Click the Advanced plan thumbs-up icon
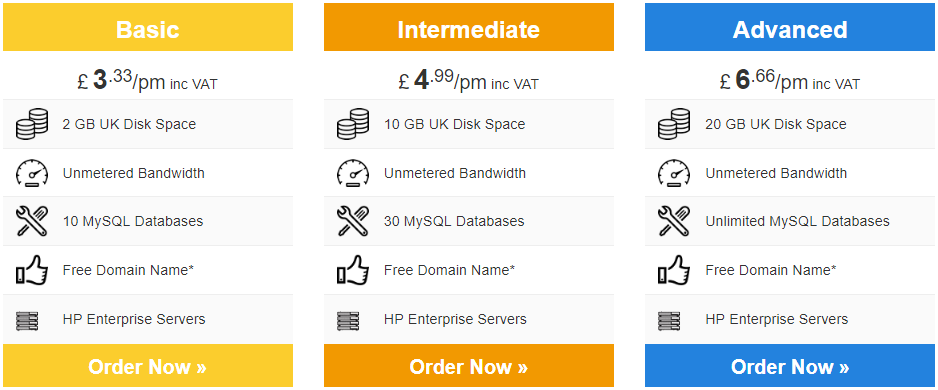 click(x=674, y=270)
